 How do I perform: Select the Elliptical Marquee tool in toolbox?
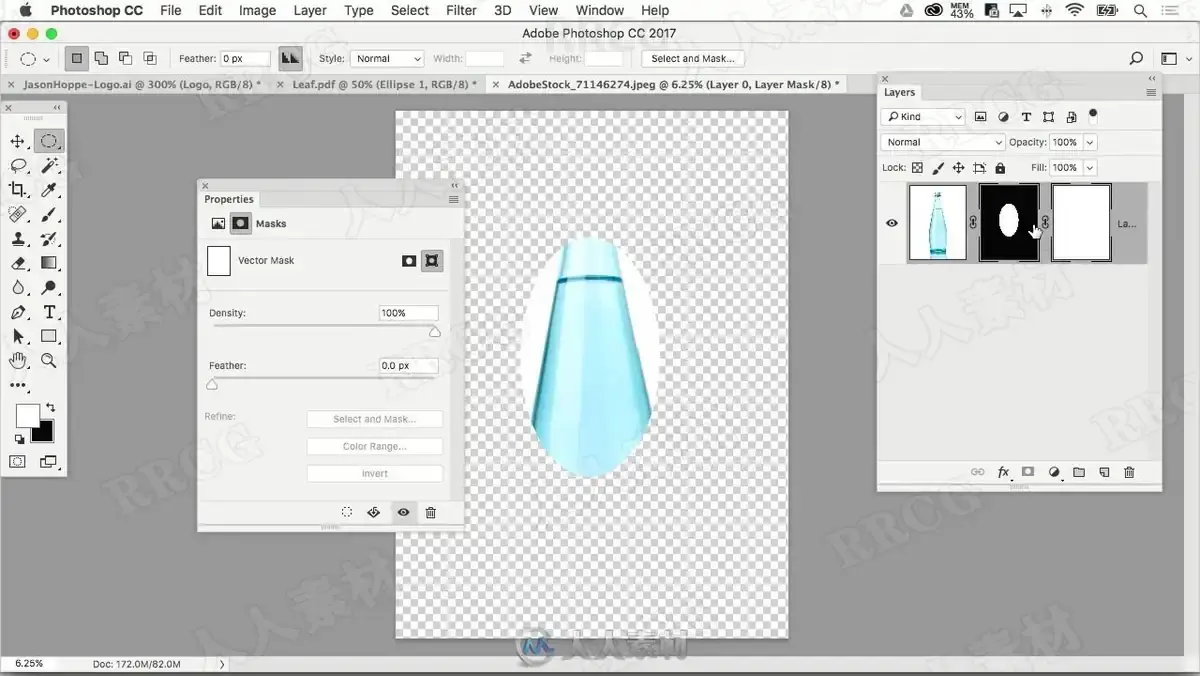coord(48,141)
